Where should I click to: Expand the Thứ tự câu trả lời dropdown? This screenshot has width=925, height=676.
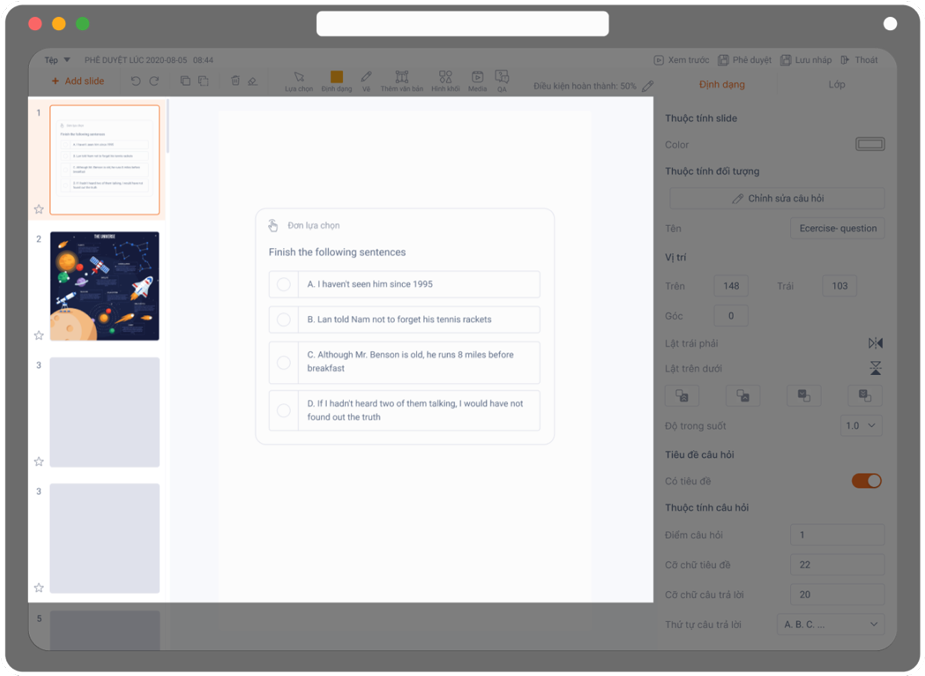coord(831,625)
